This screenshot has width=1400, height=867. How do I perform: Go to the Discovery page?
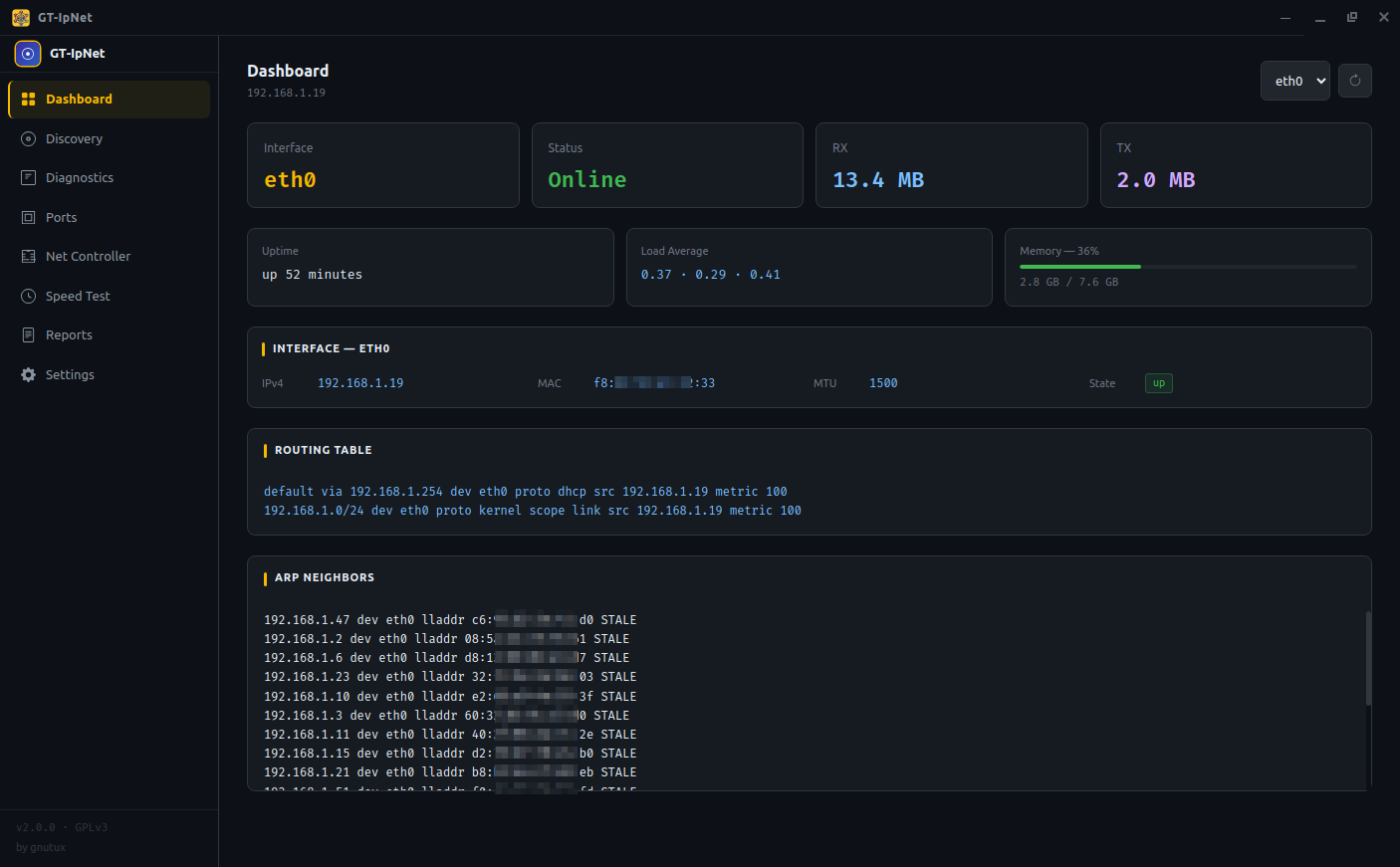click(109, 139)
